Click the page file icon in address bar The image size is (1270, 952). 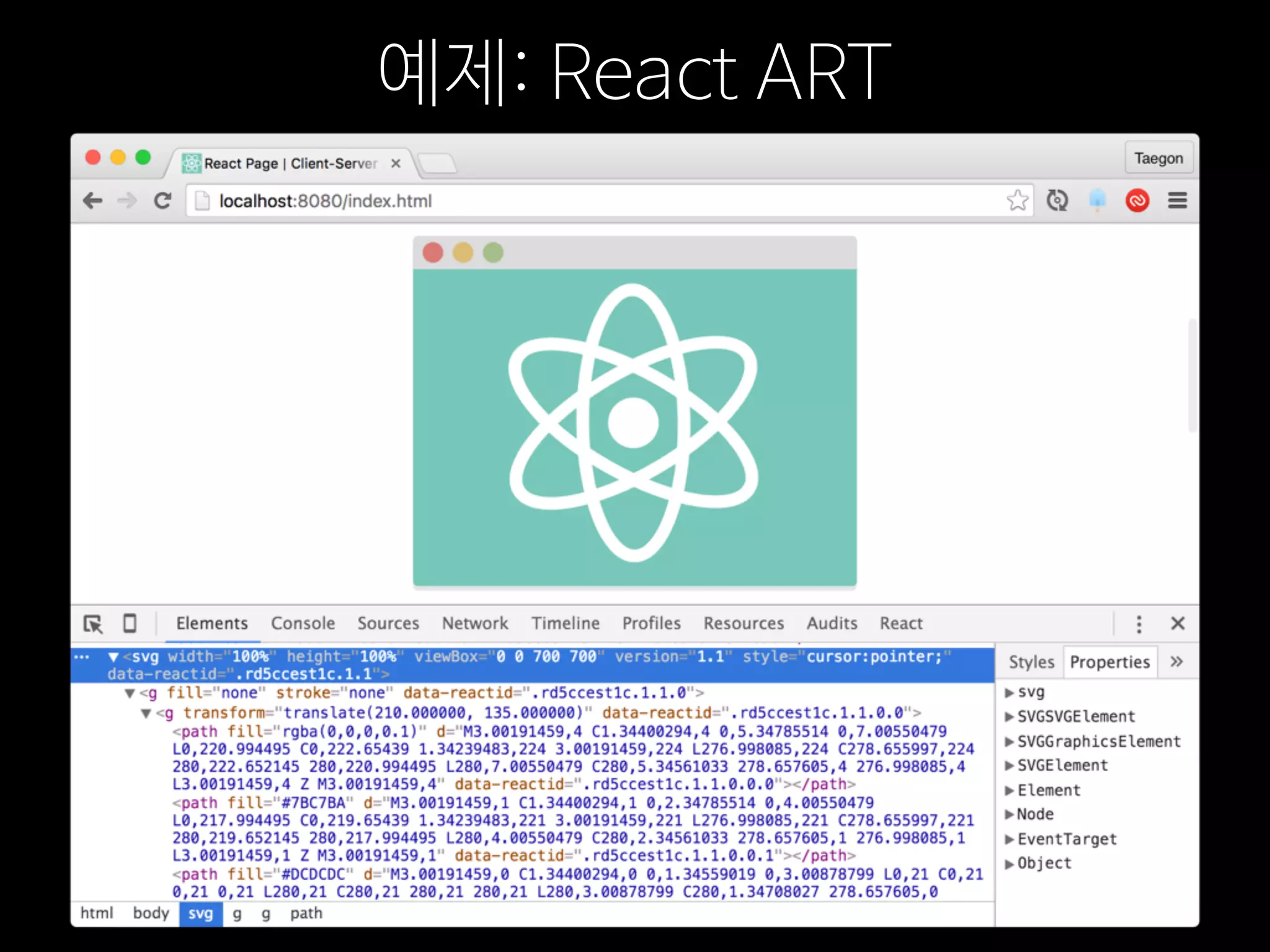(202, 201)
